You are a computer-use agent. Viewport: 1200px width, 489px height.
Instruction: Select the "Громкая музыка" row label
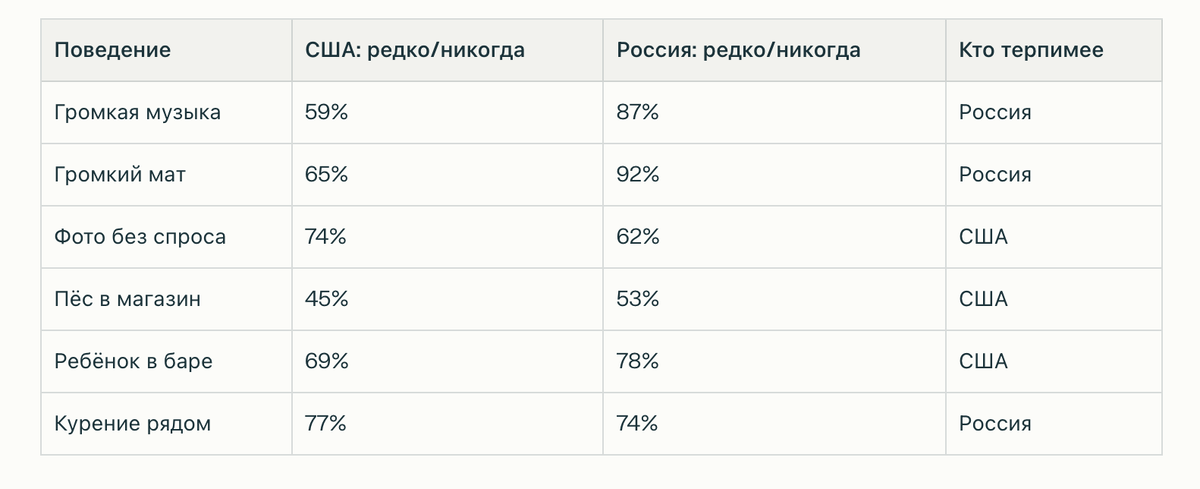pos(137,113)
